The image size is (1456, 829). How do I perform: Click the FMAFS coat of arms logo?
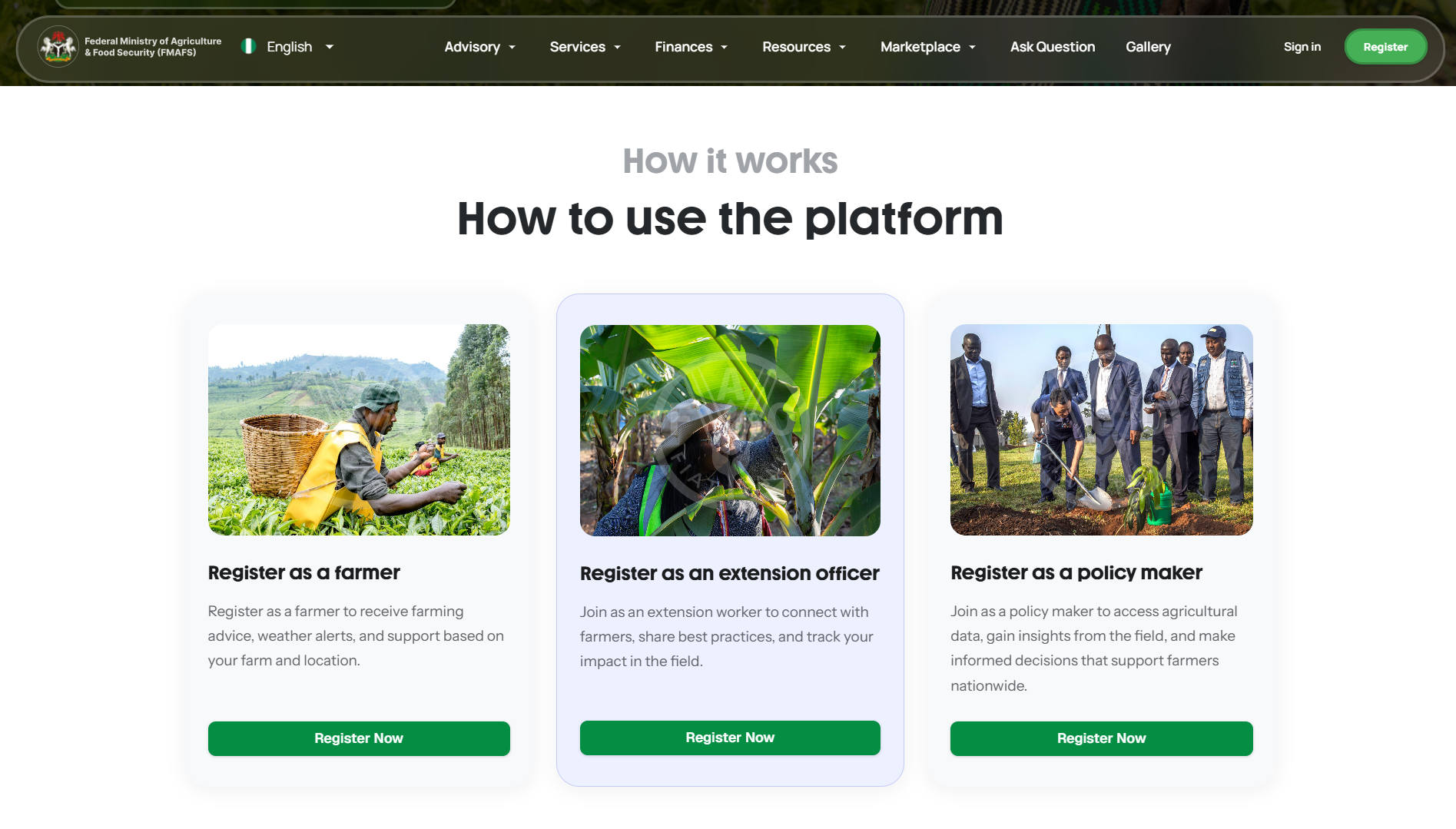coord(58,47)
